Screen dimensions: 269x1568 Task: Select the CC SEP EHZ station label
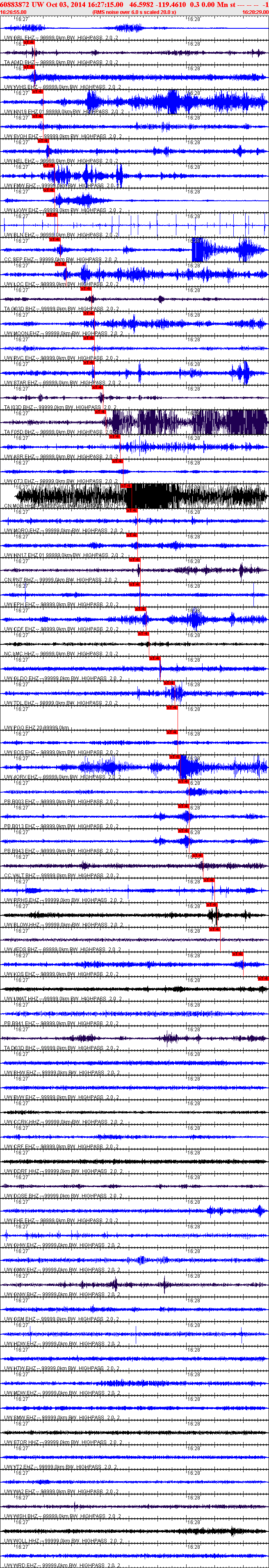point(62,259)
